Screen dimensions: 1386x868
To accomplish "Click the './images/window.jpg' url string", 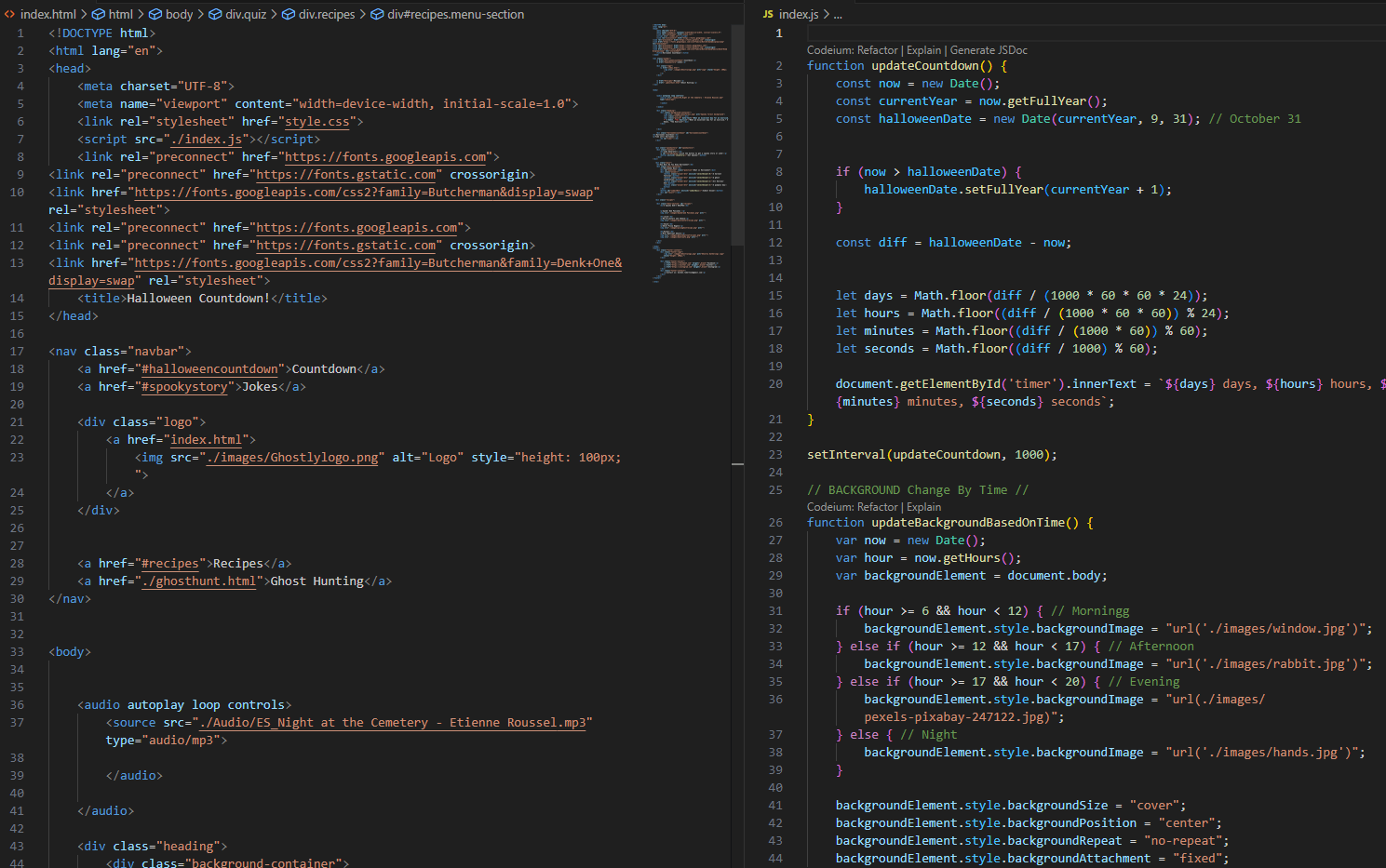I will tap(1273, 629).
